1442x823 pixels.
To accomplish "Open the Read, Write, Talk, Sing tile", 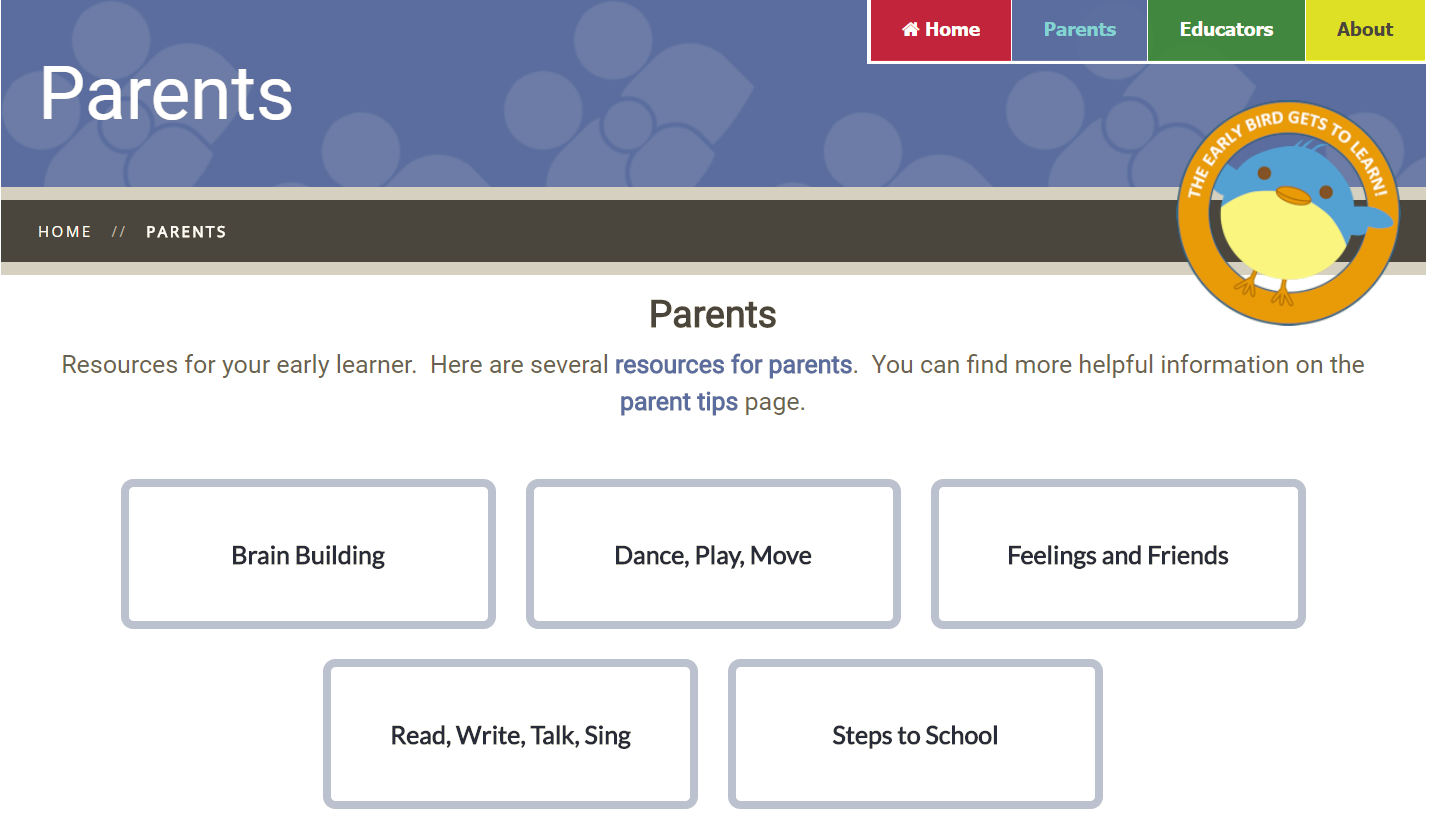I will (x=510, y=734).
